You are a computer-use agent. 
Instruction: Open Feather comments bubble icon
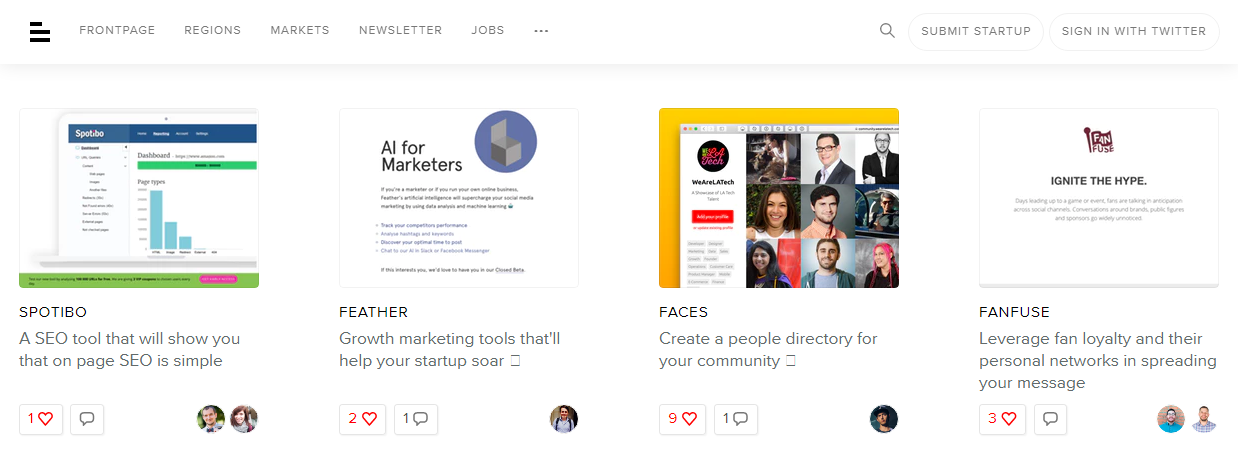pos(416,419)
